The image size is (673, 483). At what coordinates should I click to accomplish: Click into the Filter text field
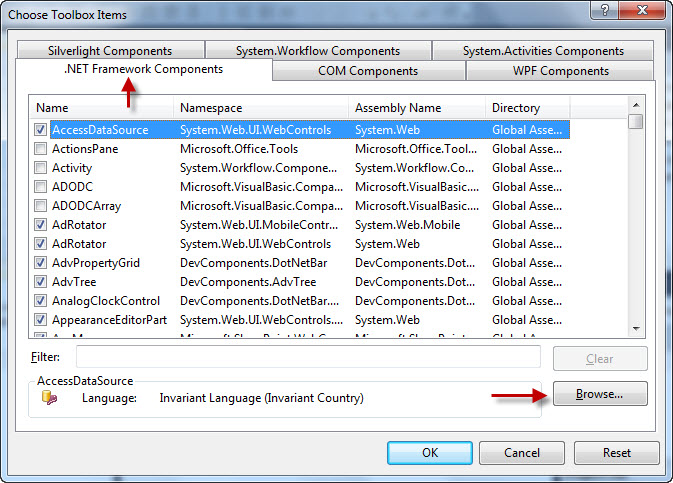pos(308,357)
